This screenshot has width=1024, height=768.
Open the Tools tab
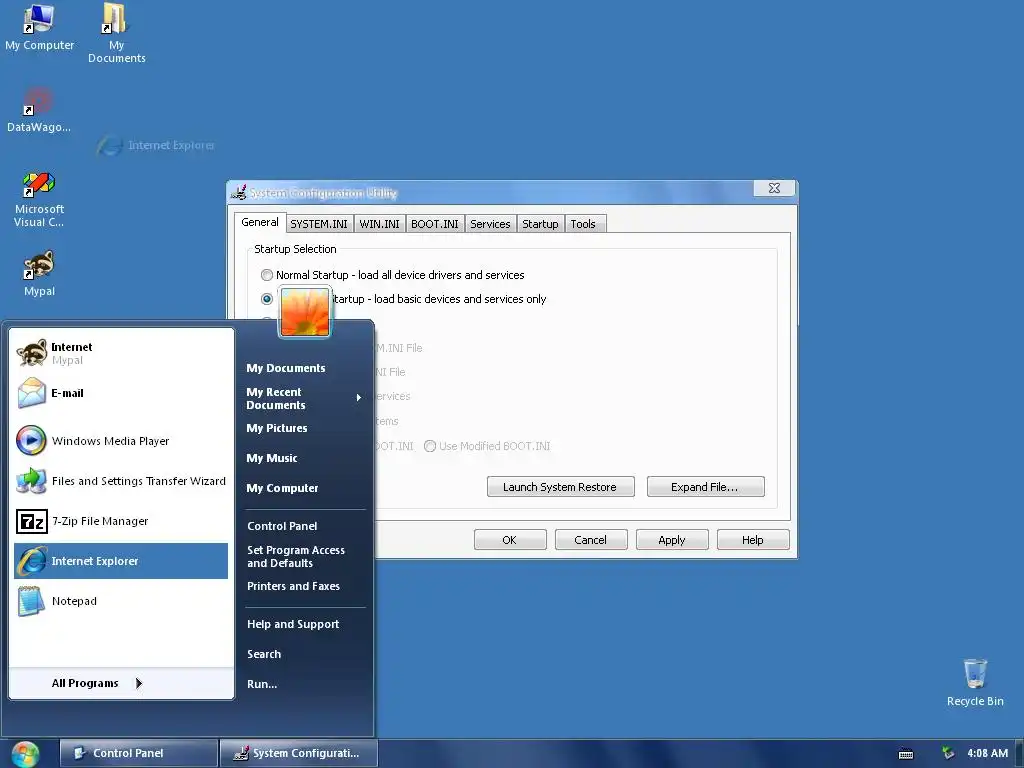click(x=583, y=224)
